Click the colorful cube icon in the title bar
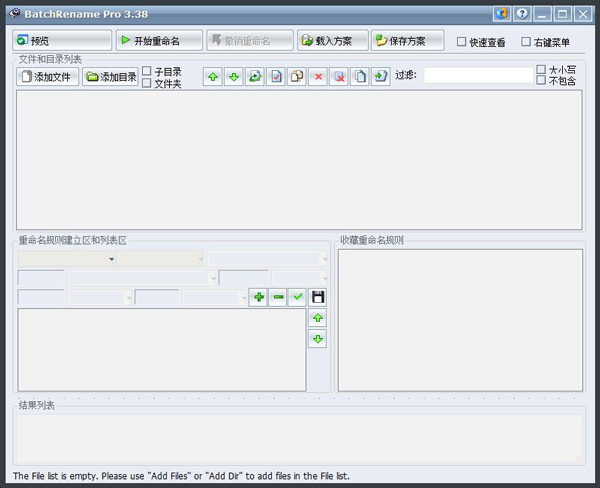Viewport: 600px width, 488px height. point(502,14)
